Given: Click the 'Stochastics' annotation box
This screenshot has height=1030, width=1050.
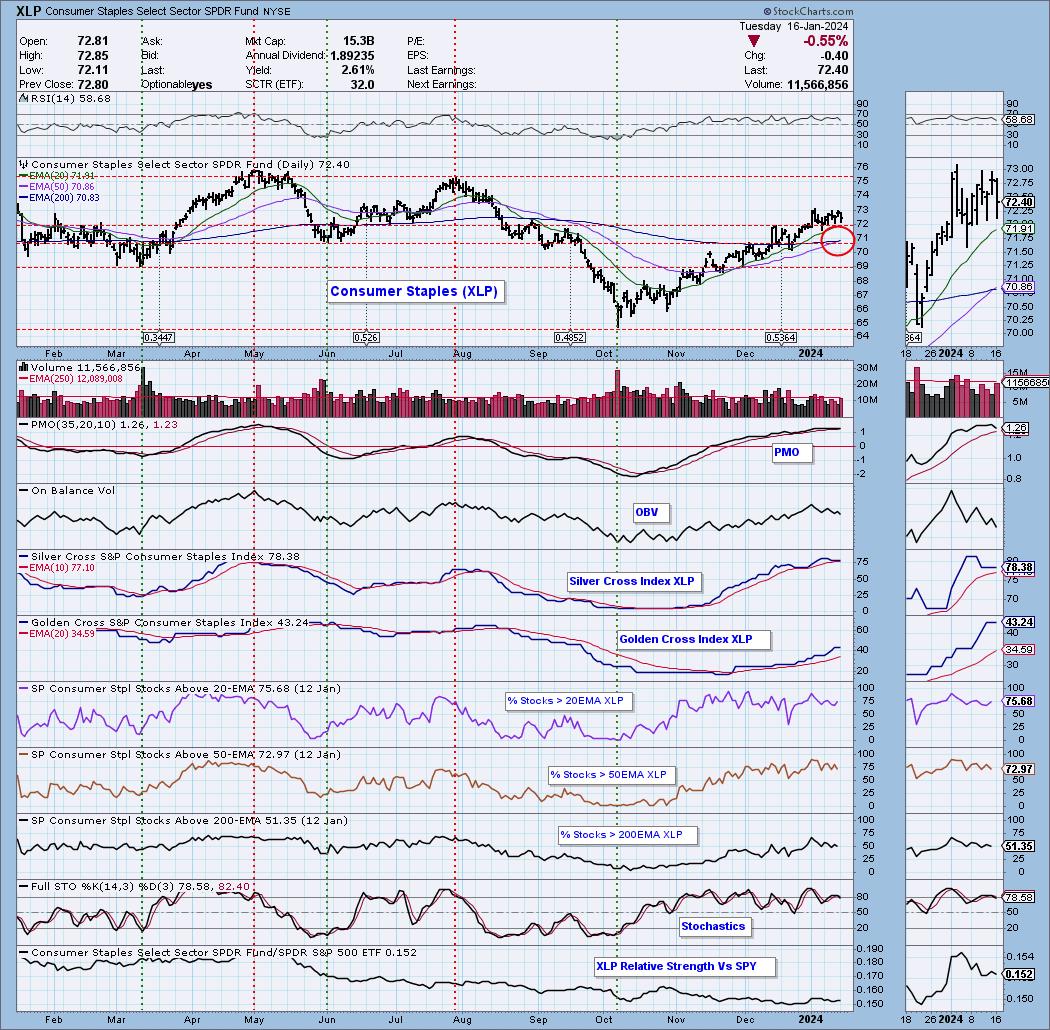Looking at the screenshot, I should pos(713,927).
